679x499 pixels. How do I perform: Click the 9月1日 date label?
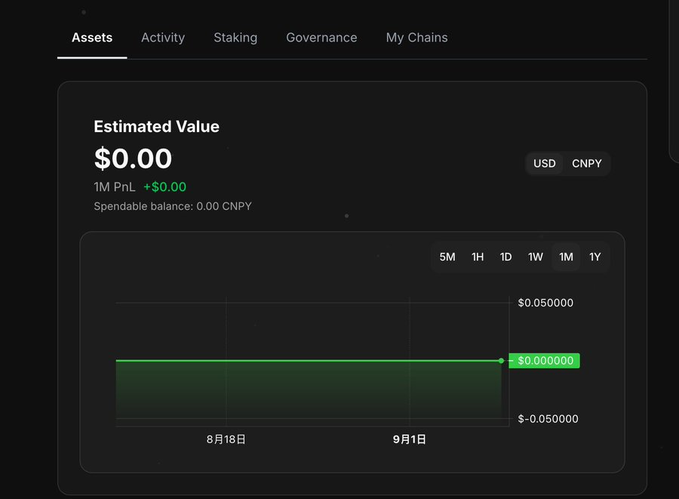tap(409, 439)
